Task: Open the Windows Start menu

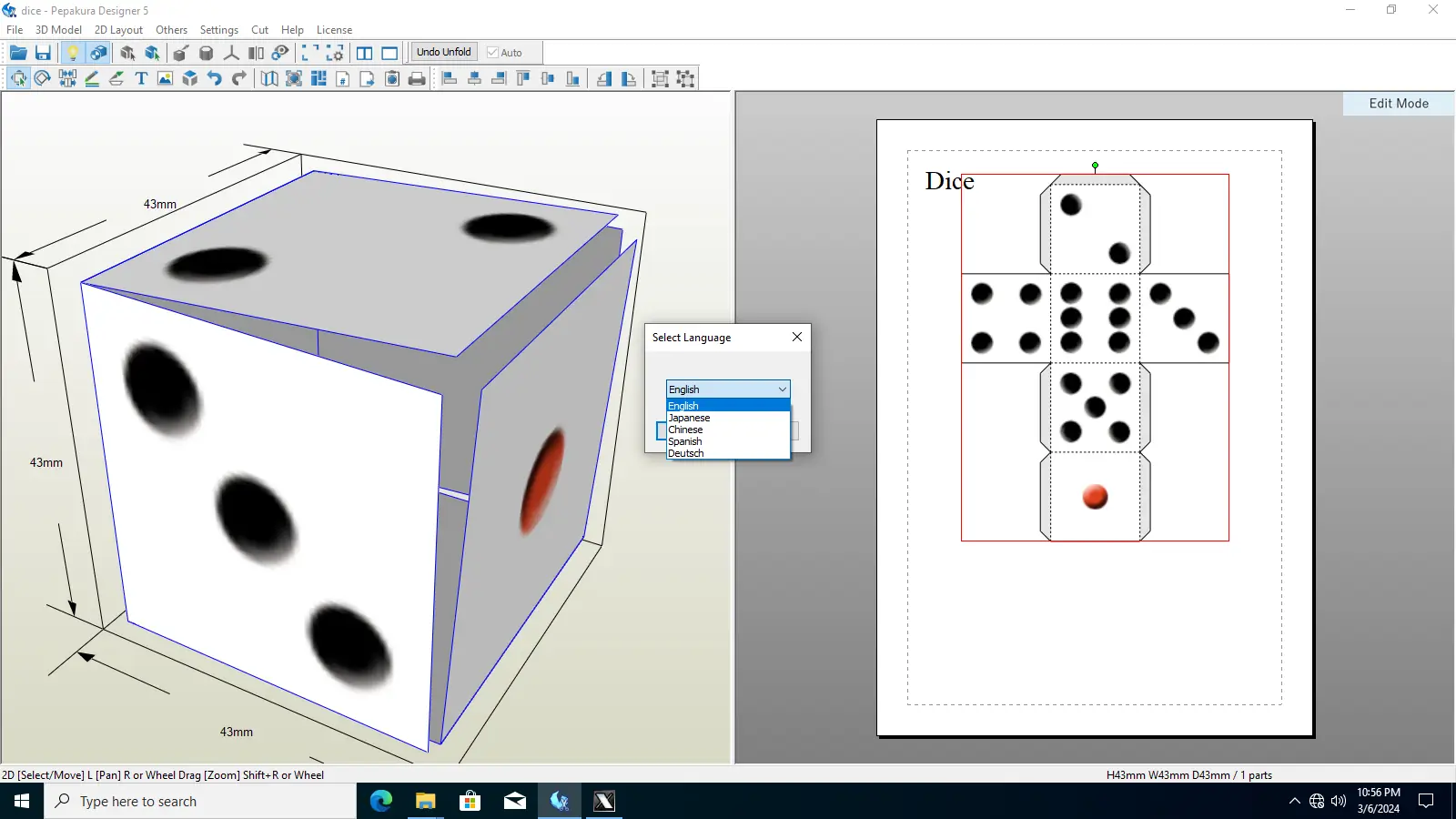Action: [x=22, y=801]
